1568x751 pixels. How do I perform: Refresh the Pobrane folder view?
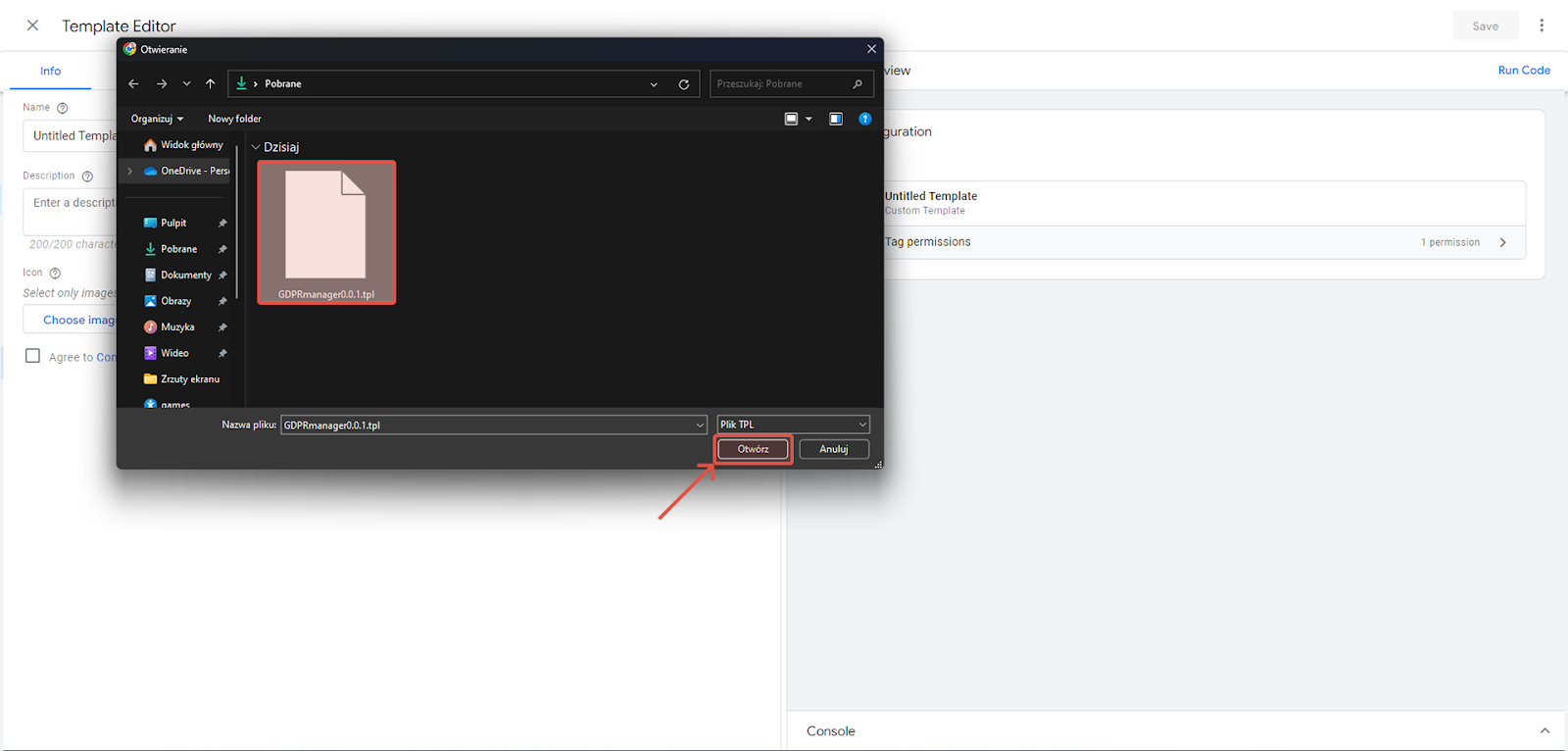click(x=684, y=84)
